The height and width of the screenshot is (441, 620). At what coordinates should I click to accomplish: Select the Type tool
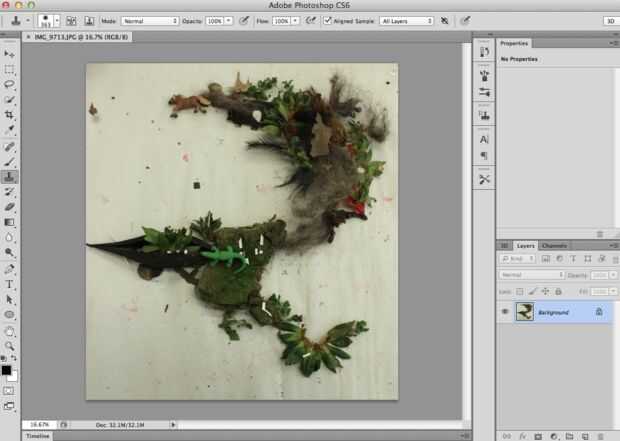9,284
